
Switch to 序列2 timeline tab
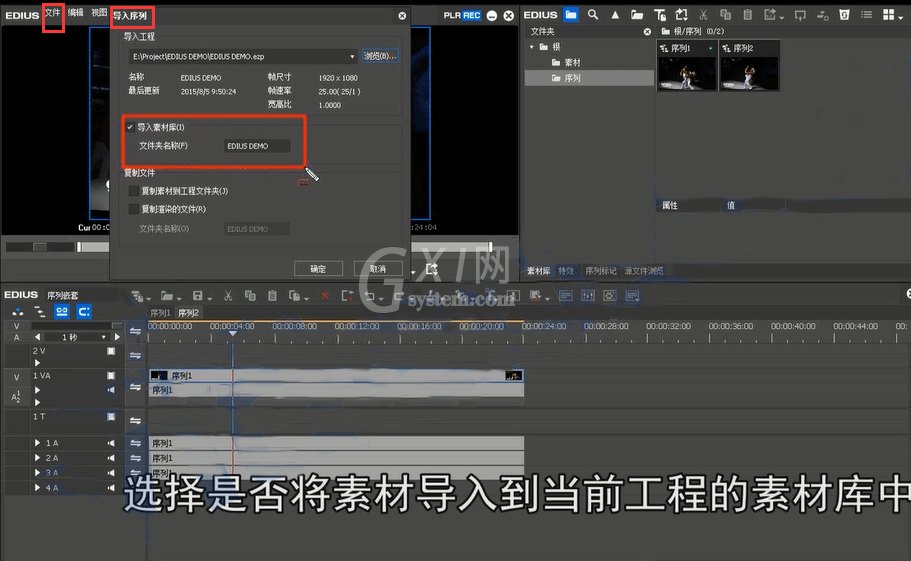(188, 312)
